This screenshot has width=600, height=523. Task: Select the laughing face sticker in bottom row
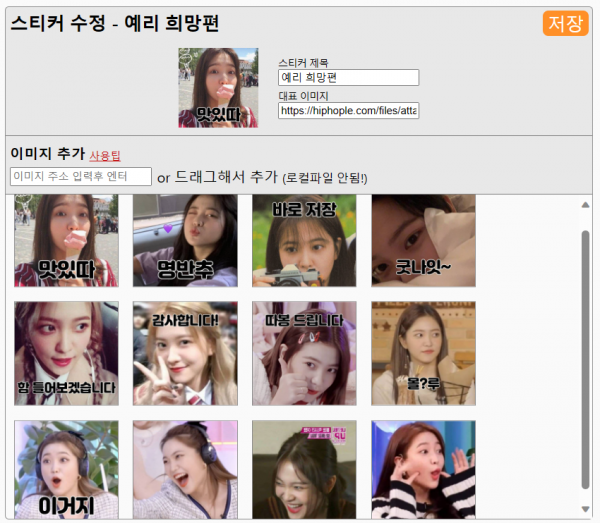(x=304, y=468)
